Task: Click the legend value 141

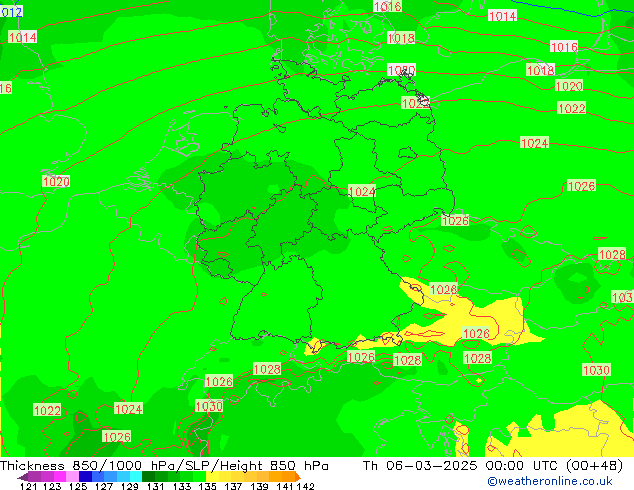Action: click(x=285, y=486)
